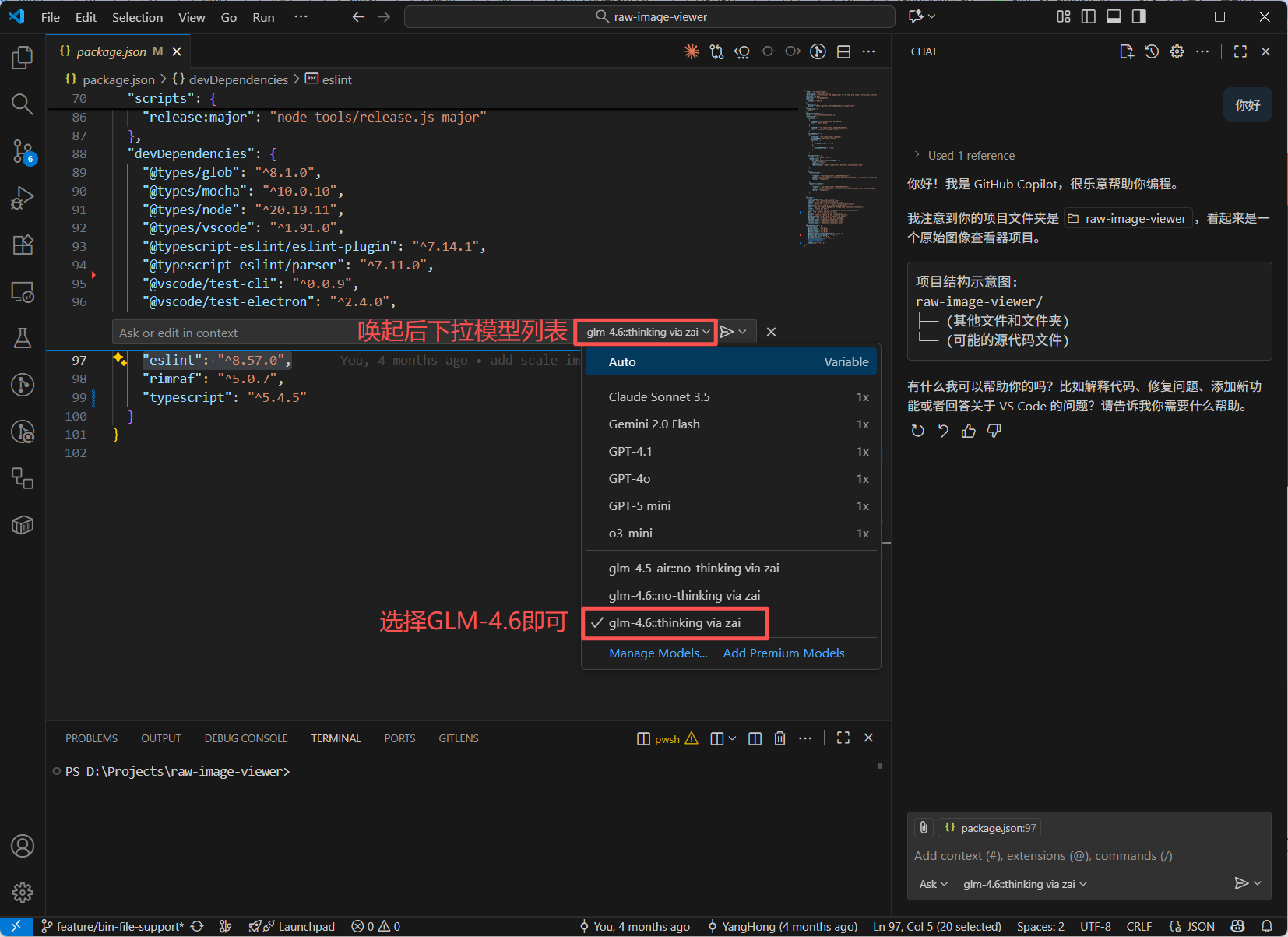The width and height of the screenshot is (1288, 937).
Task: Open the Extensions view
Action: click(23, 245)
